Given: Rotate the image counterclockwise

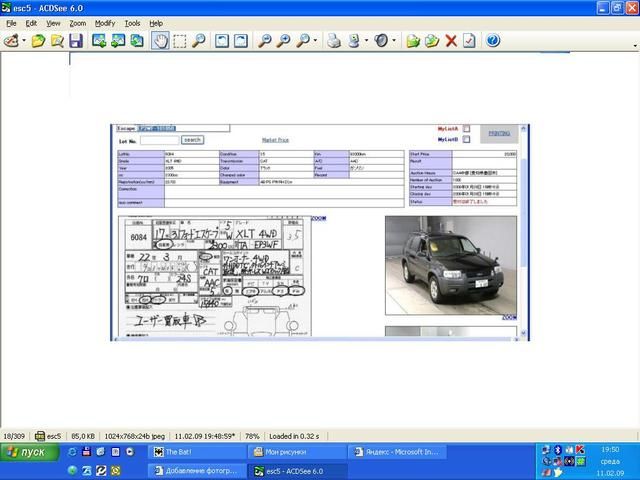Looking at the screenshot, I should (222, 40).
